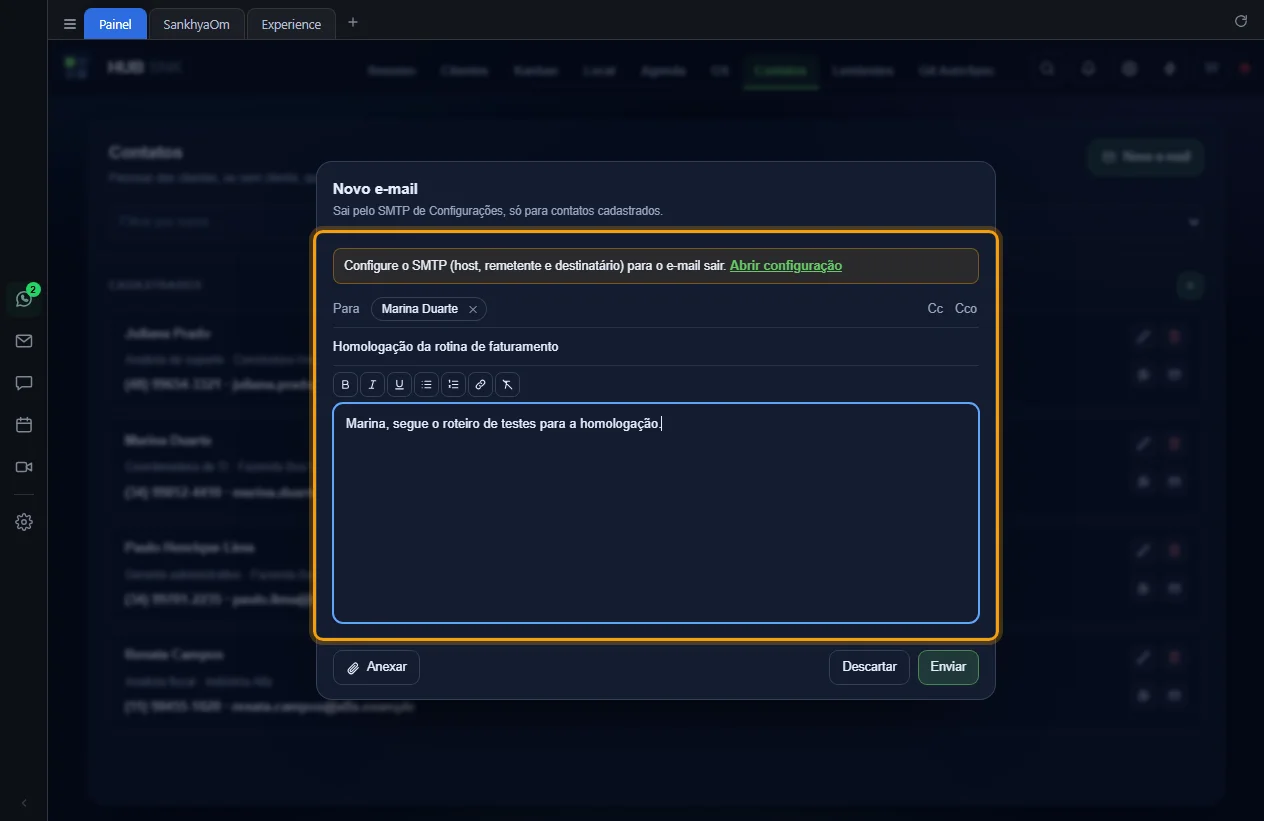The width and height of the screenshot is (1264, 821).
Task: Click inside the e-mail body text area
Action: pos(656,513)
